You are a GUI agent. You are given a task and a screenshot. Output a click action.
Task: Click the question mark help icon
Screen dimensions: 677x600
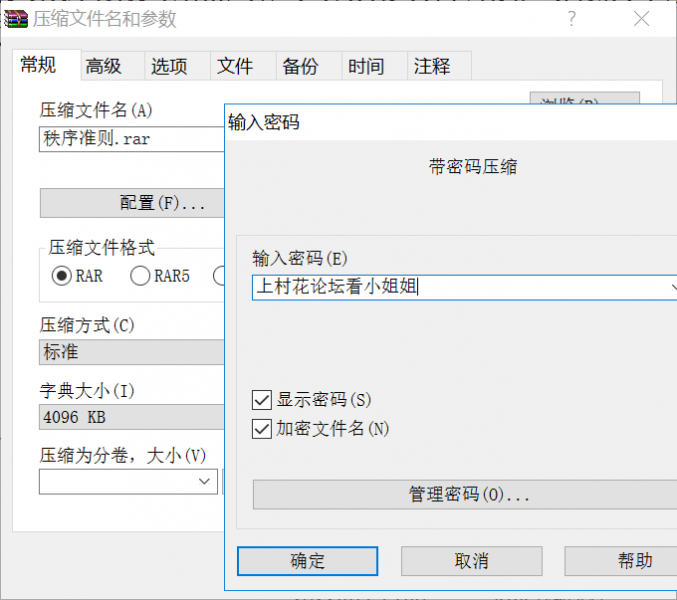click(x=572, y=19)
